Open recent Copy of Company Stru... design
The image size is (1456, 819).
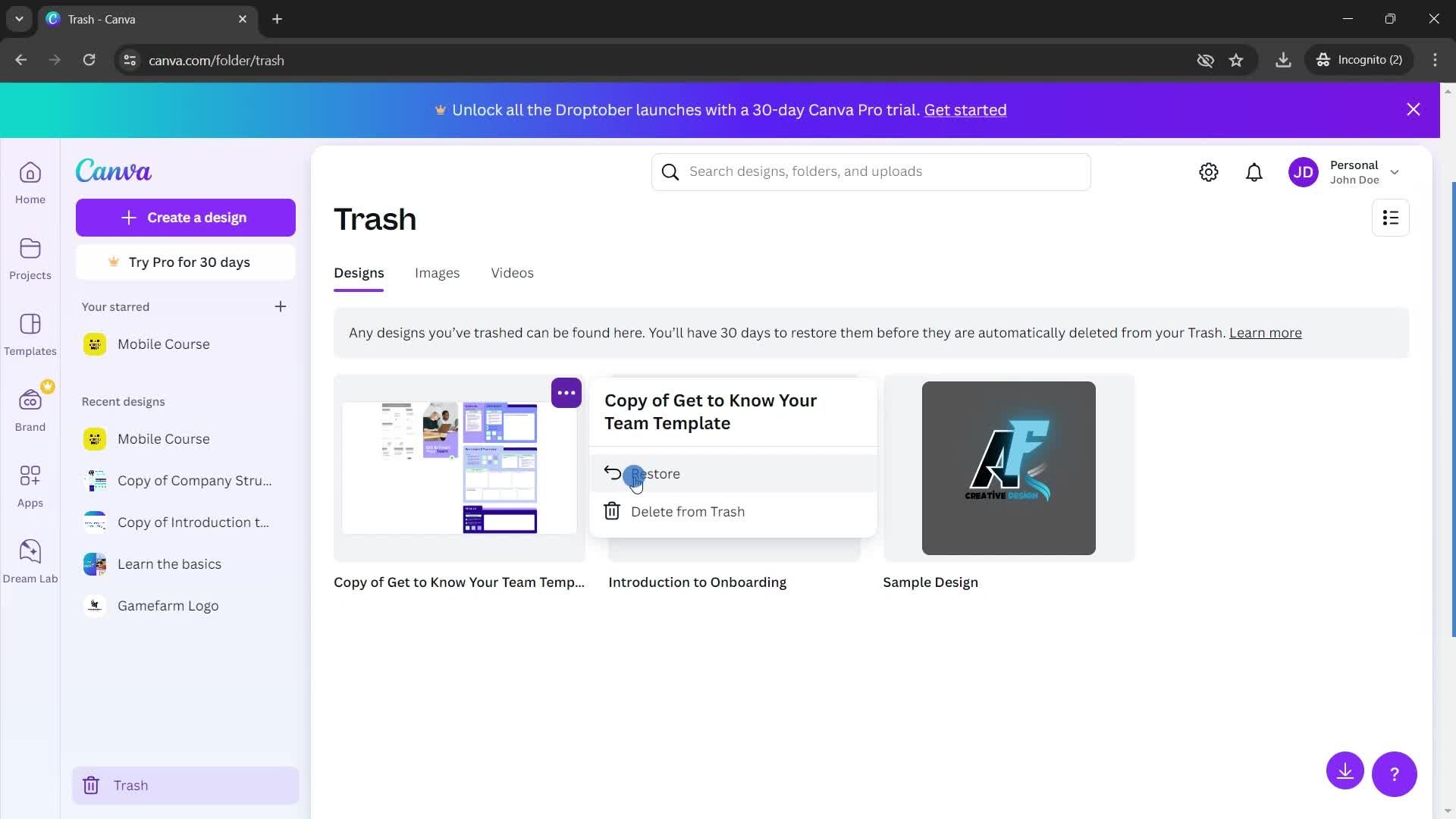tap(186, 481)
